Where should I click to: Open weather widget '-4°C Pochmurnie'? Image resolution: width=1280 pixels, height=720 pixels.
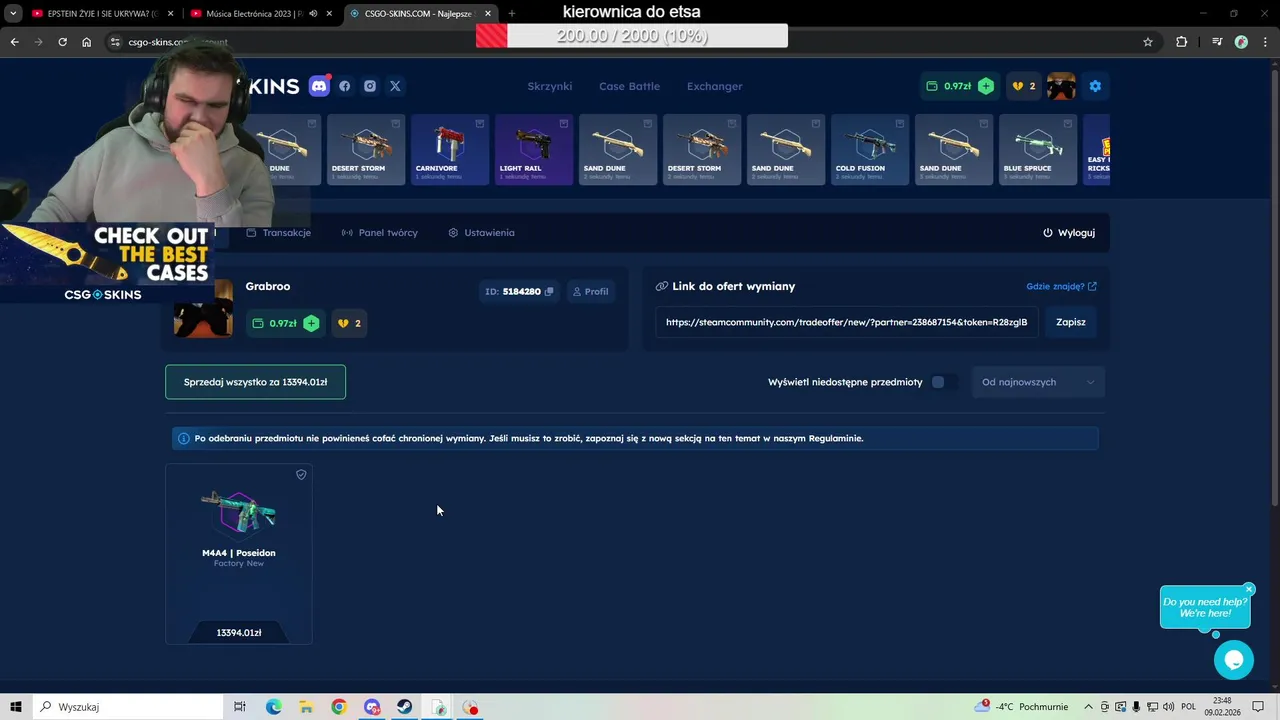(1022, 707)
